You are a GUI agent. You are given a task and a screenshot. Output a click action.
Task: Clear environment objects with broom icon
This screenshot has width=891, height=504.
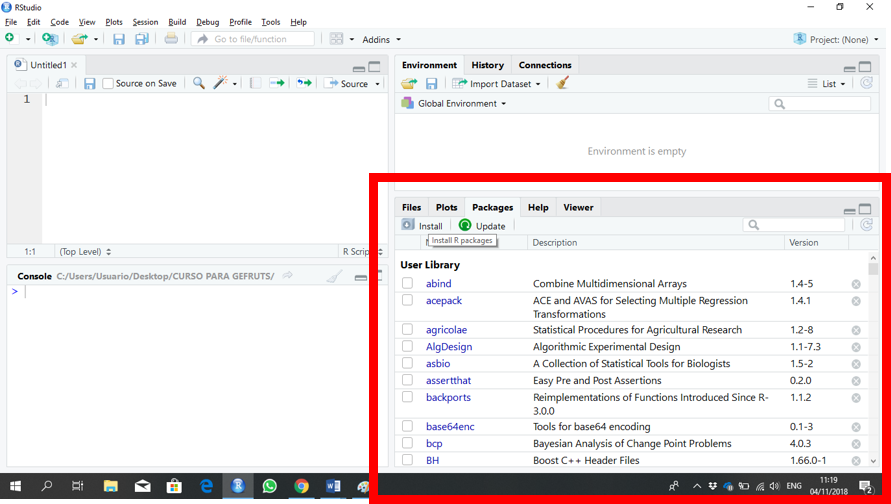pos(563,84)
